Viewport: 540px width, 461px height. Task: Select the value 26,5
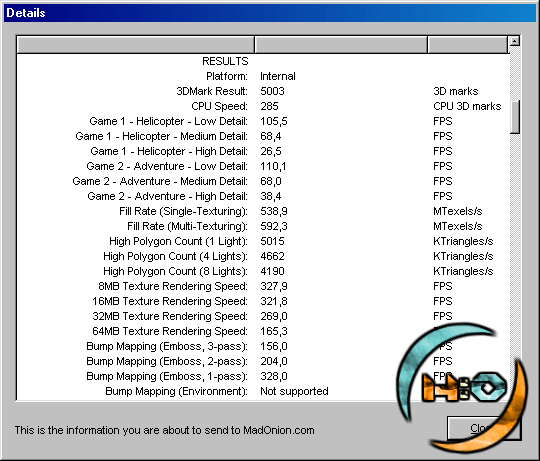point(271,151)
